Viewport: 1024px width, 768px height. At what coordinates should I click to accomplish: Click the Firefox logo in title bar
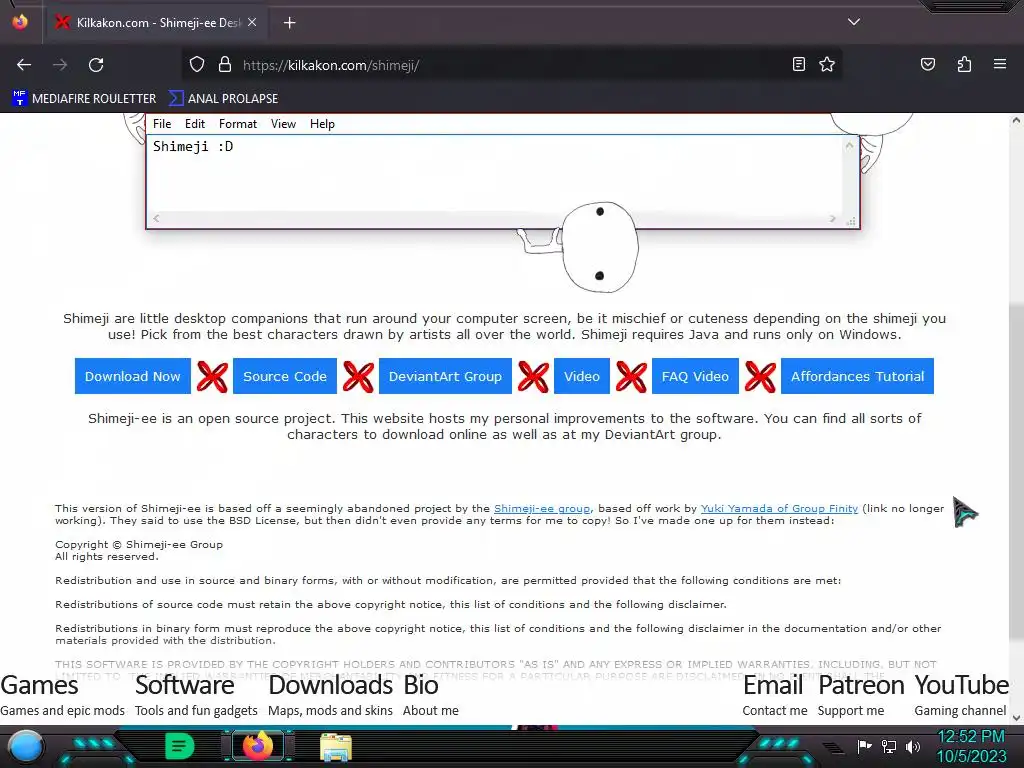point(20,22)
